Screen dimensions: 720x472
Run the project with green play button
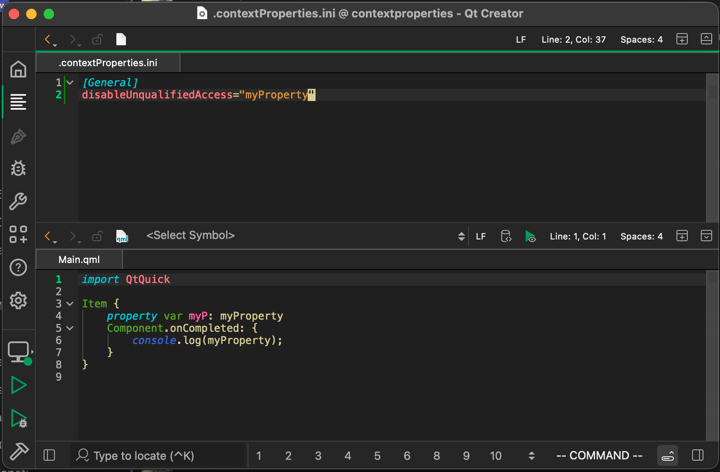point(18,385)
